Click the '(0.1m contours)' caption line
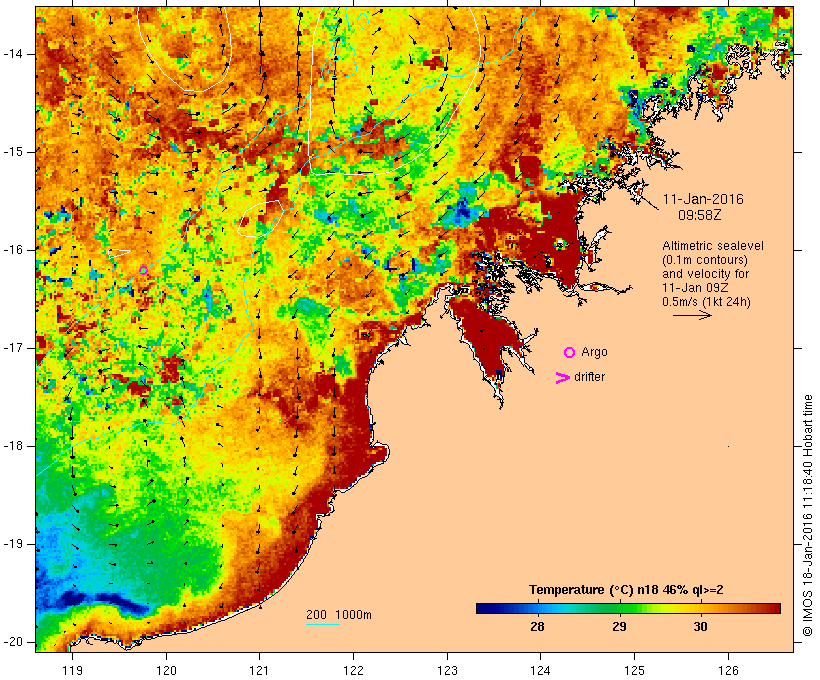The image size is (820, 680). click(x=704, y=260)
